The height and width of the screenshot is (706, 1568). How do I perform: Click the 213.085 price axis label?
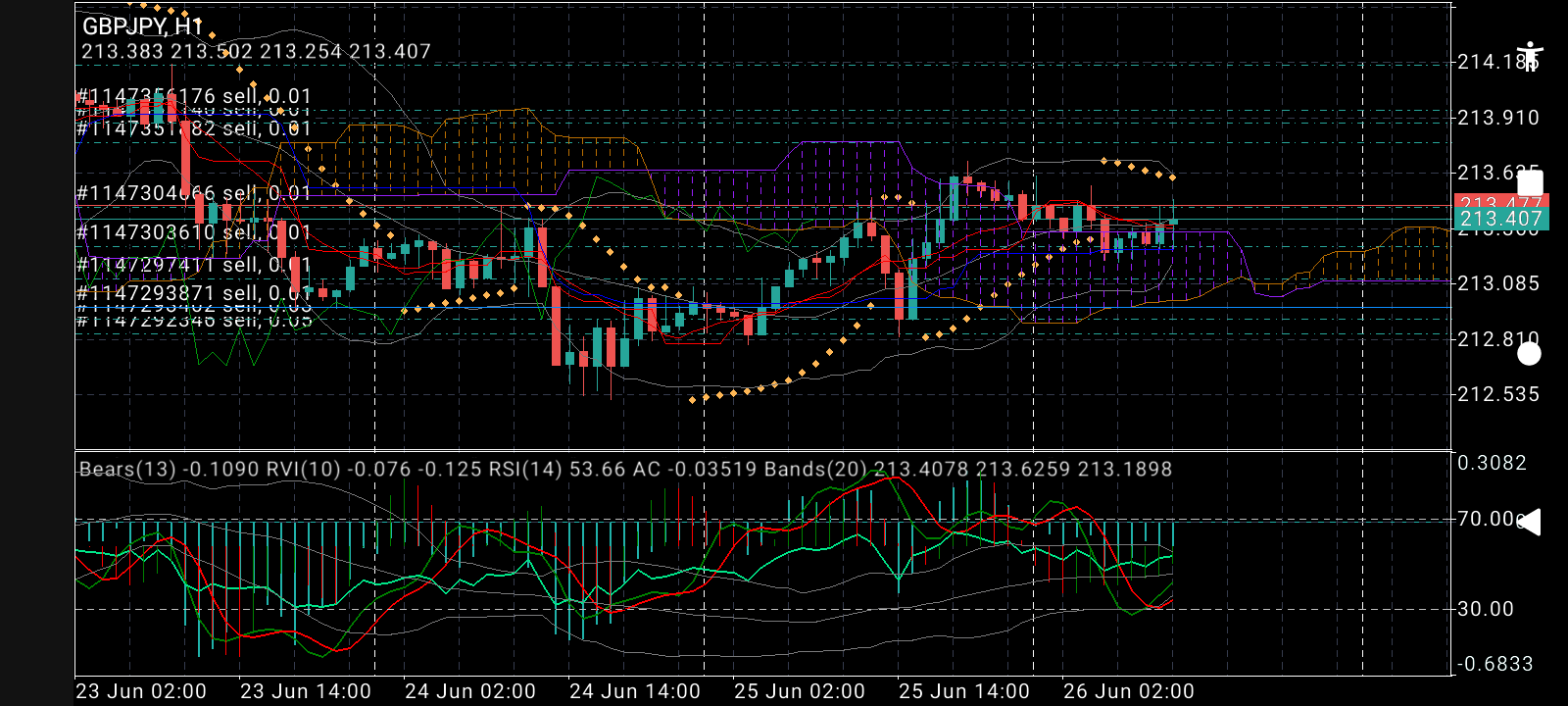[1498, 283]
